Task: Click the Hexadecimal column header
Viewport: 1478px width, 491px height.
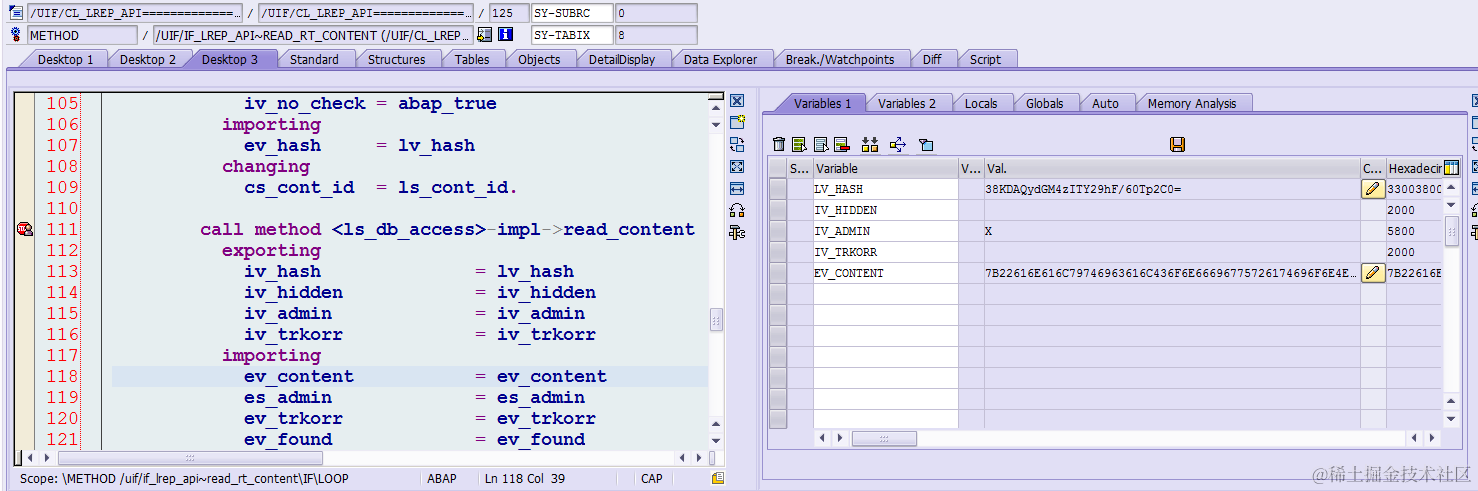Action: 1414,168
